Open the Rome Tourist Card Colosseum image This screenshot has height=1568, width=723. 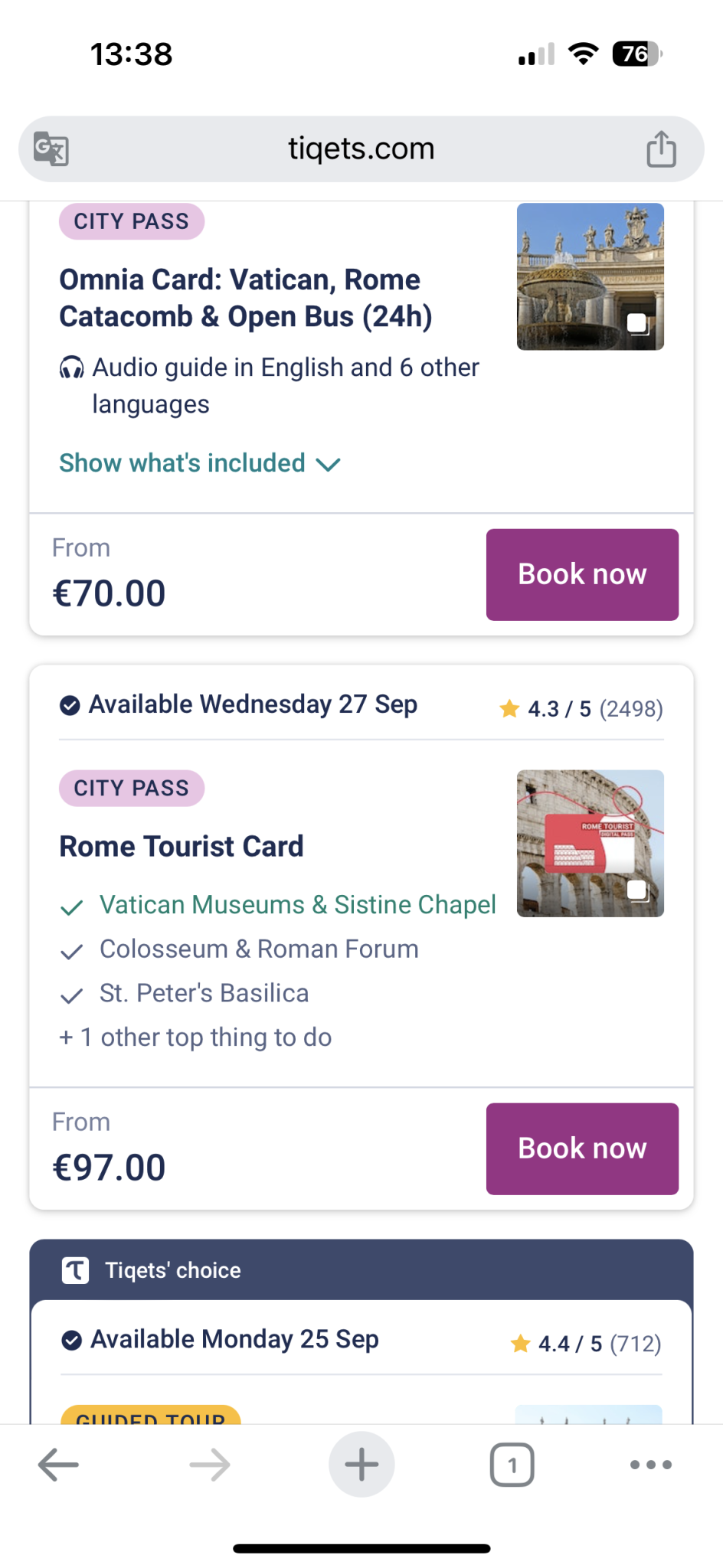pyautogui.click(x=590, y=843)
